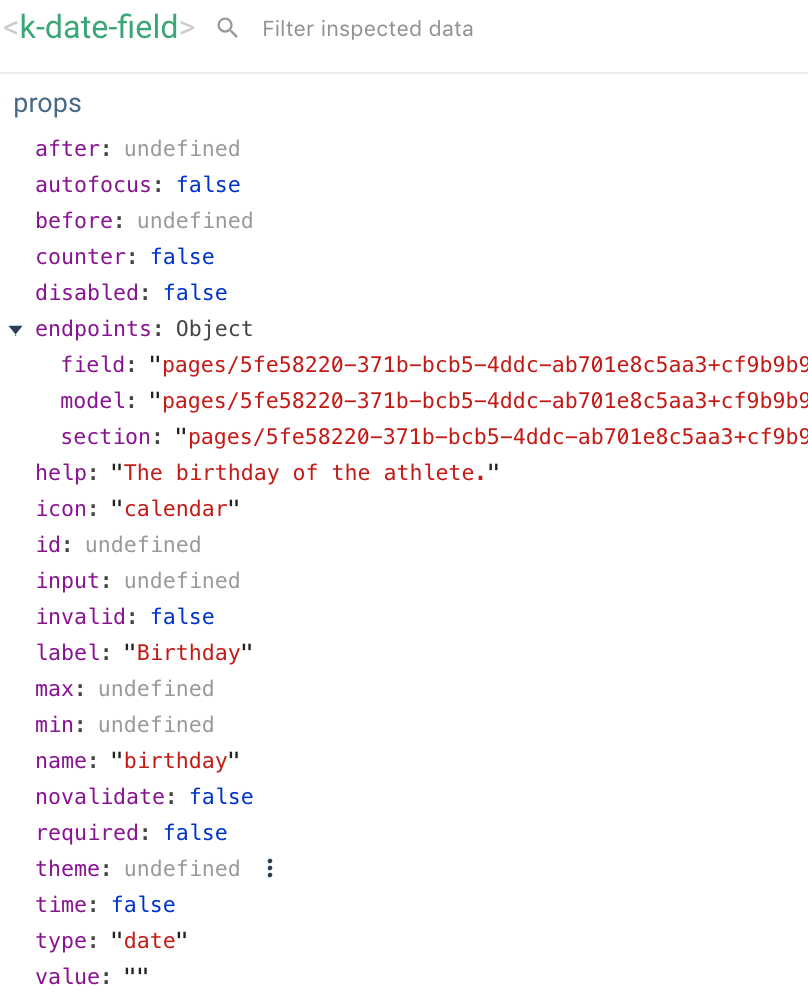
Task: Toggle the novalidate prop value
Action: point(221,796)
